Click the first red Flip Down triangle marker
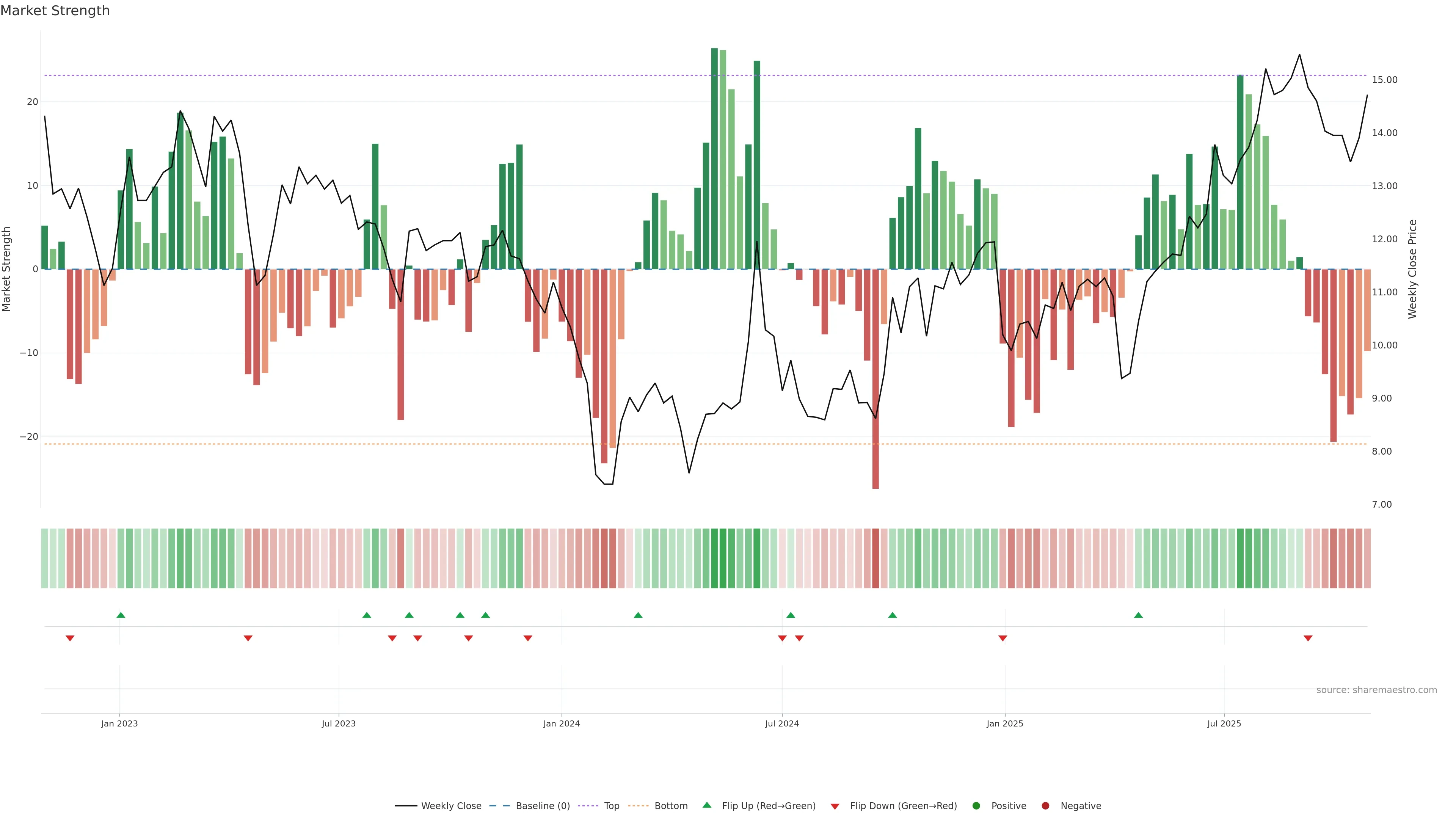1456x819 pixels. pos(69,638)
